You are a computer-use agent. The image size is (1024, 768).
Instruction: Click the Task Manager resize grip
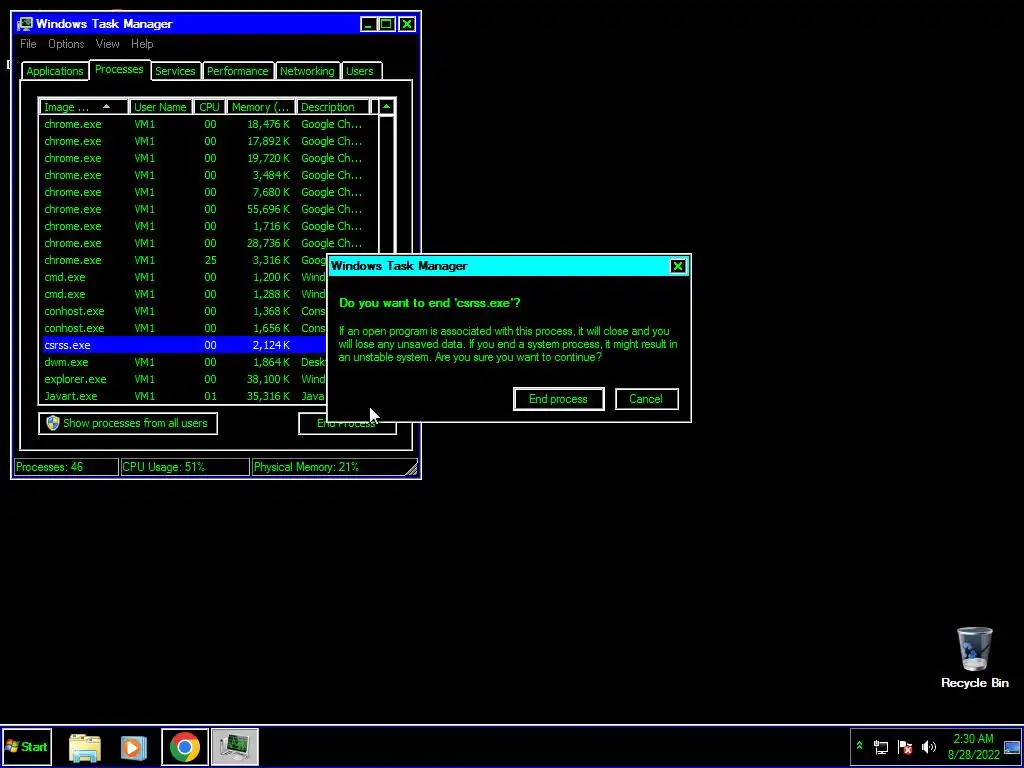pyautogui.click(x=411, y=469)
